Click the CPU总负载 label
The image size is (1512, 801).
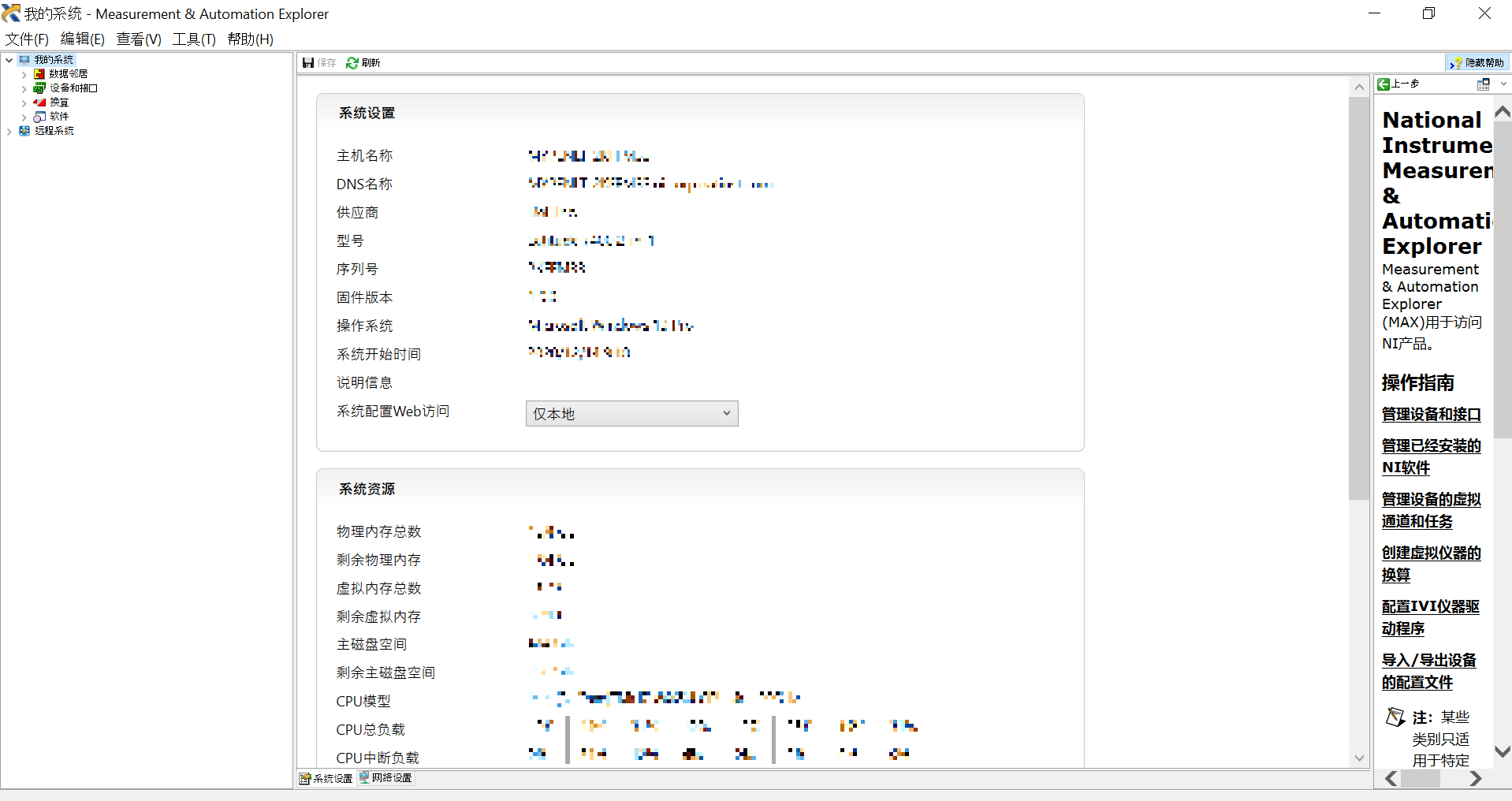point(371,730)
